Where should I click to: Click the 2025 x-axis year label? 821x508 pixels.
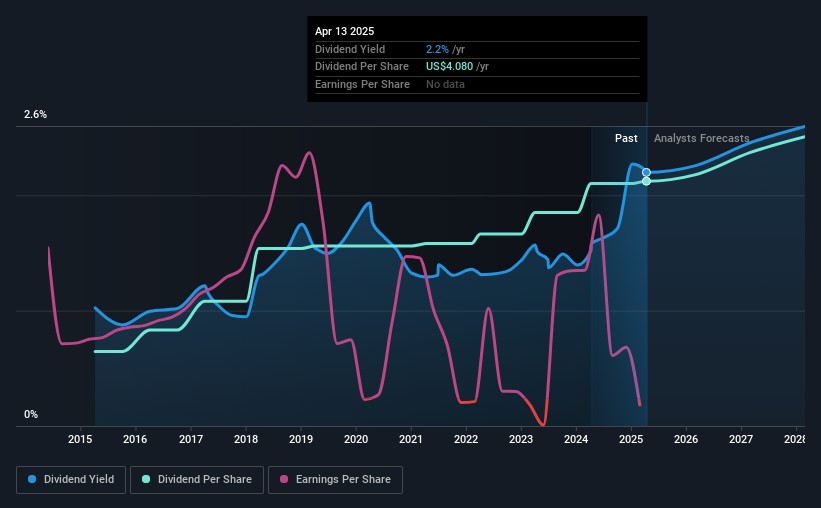pyautogui.click(x=631, y=440)
